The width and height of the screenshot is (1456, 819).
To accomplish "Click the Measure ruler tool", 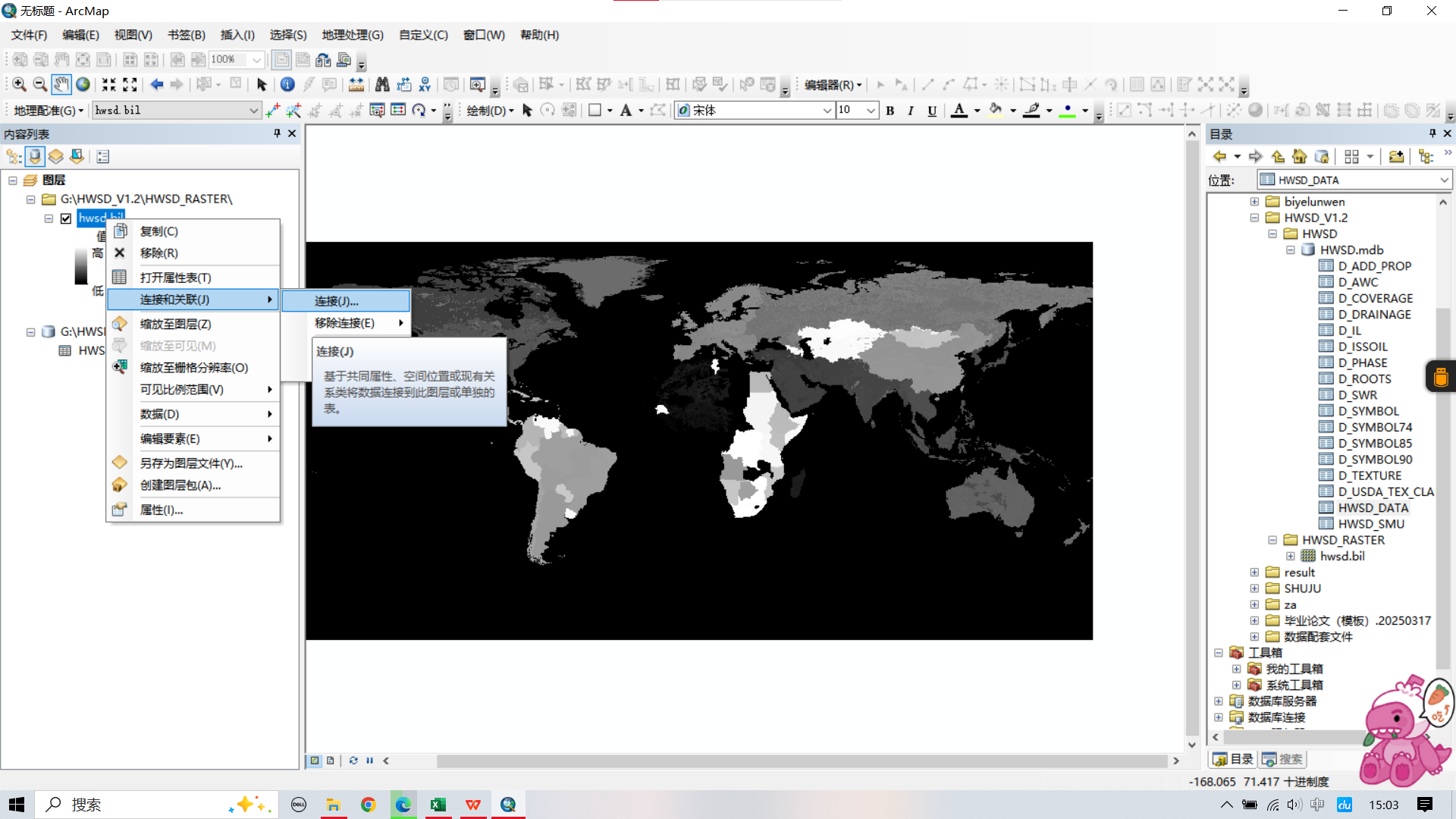I will point(356,84).
